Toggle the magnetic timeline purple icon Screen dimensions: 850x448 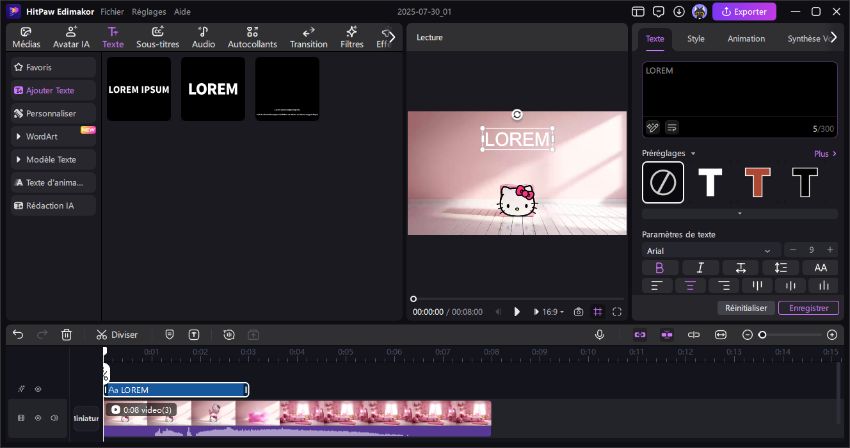point(667,335)
